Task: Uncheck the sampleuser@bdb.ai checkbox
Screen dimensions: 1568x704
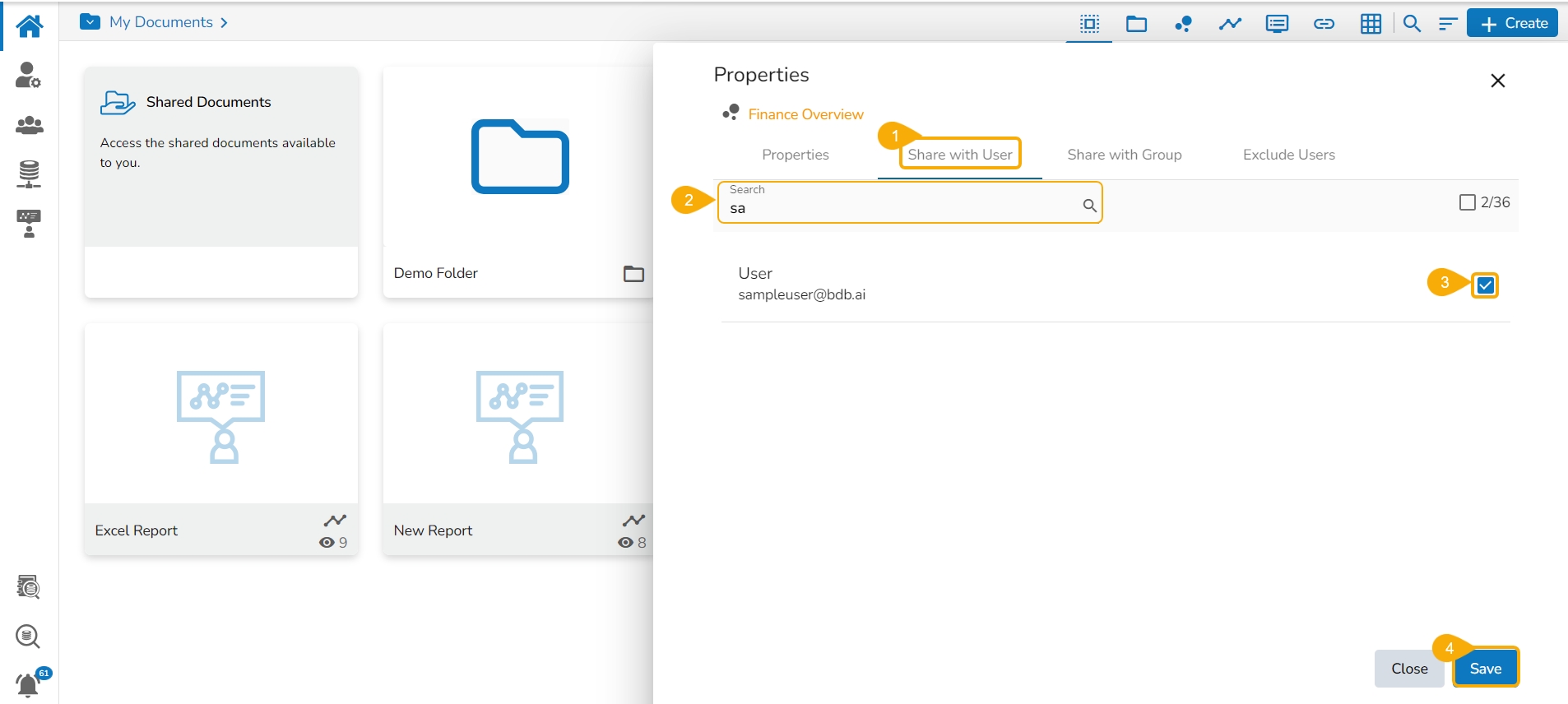Action: (1485, 285)
